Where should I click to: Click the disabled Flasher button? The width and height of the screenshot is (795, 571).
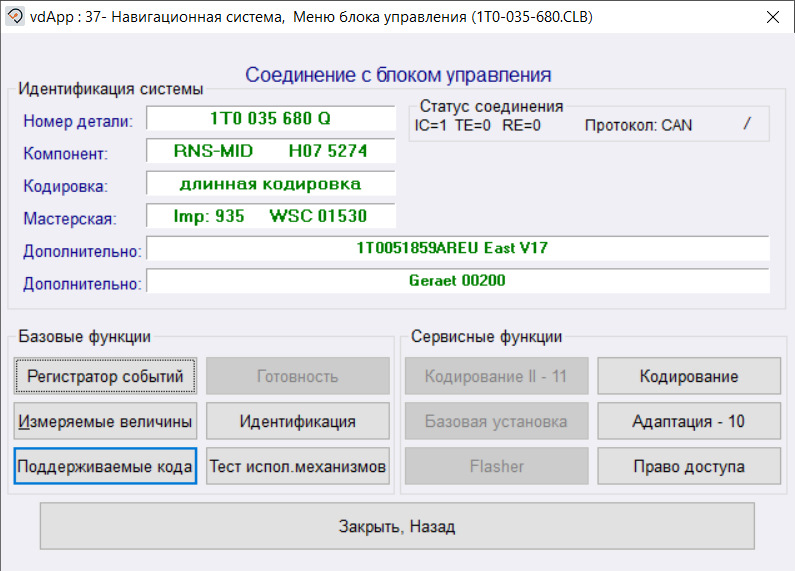(x=496, y=466)
